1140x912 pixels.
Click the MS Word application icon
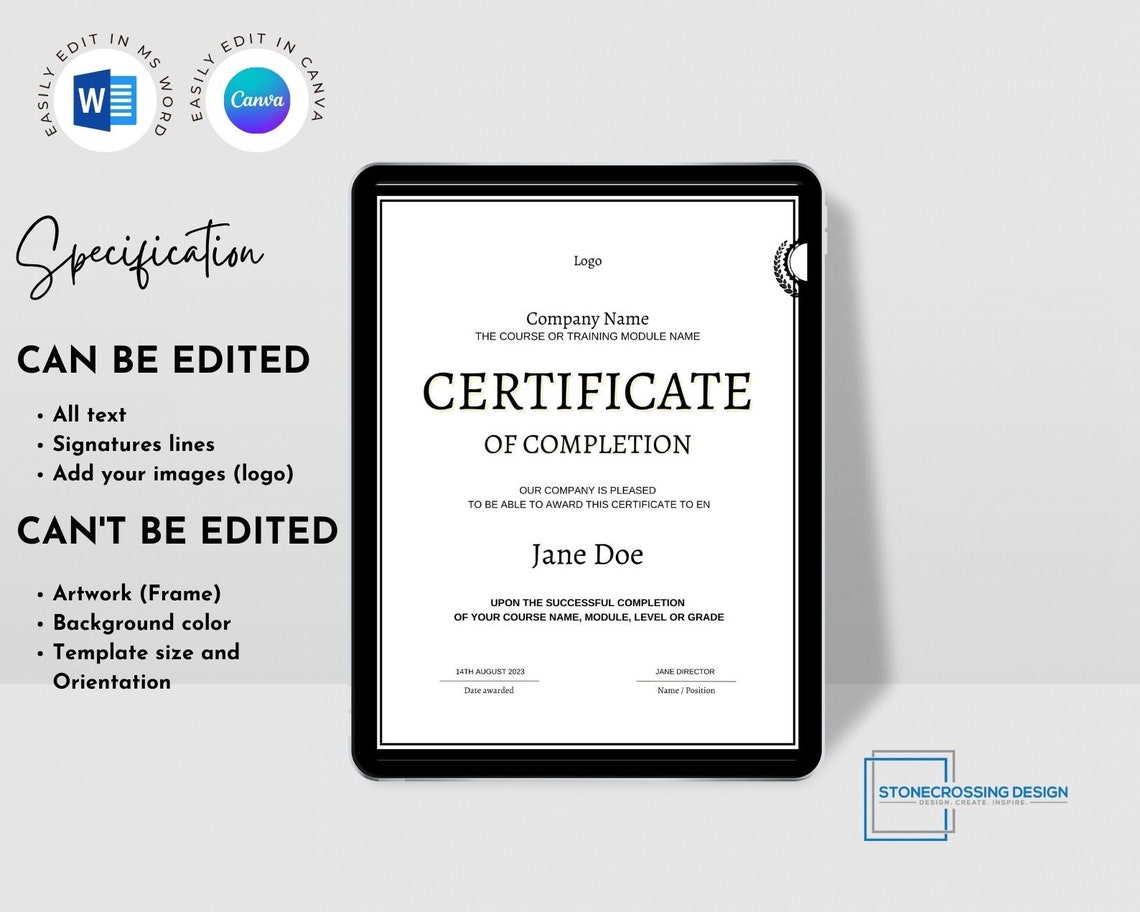106,99
